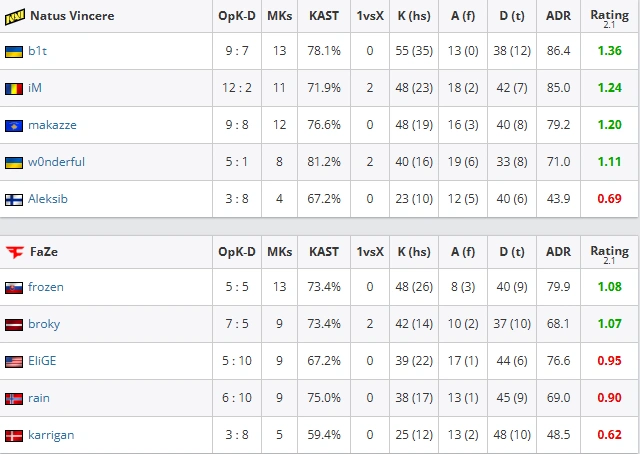Open makazze player profile link
Screen dimensions: 640x454
click(x=52, y=125)
